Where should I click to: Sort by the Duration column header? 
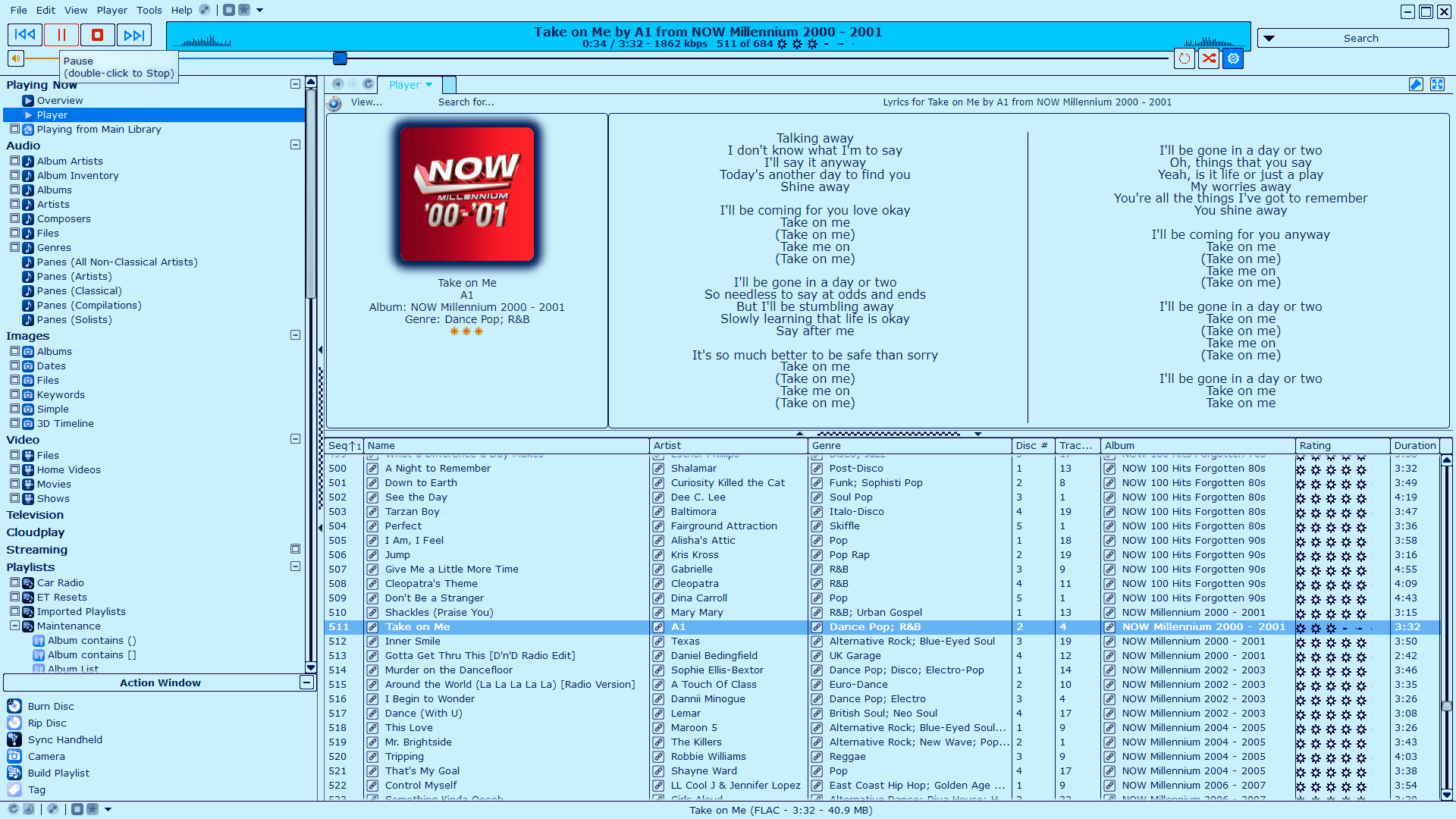(1414, 446)
